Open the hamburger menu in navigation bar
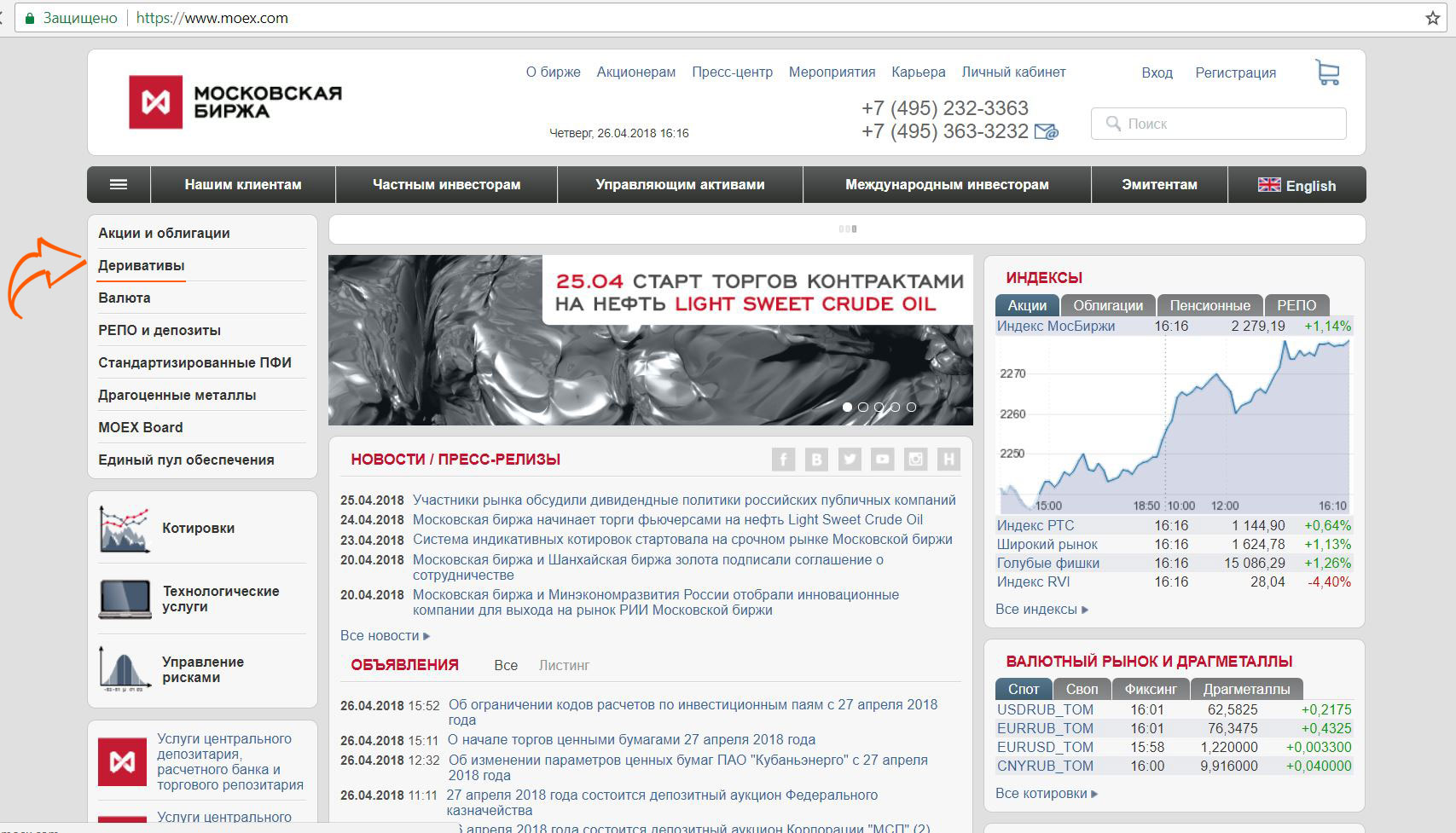Screen dimensions: 1456x833 click(119, 184)
